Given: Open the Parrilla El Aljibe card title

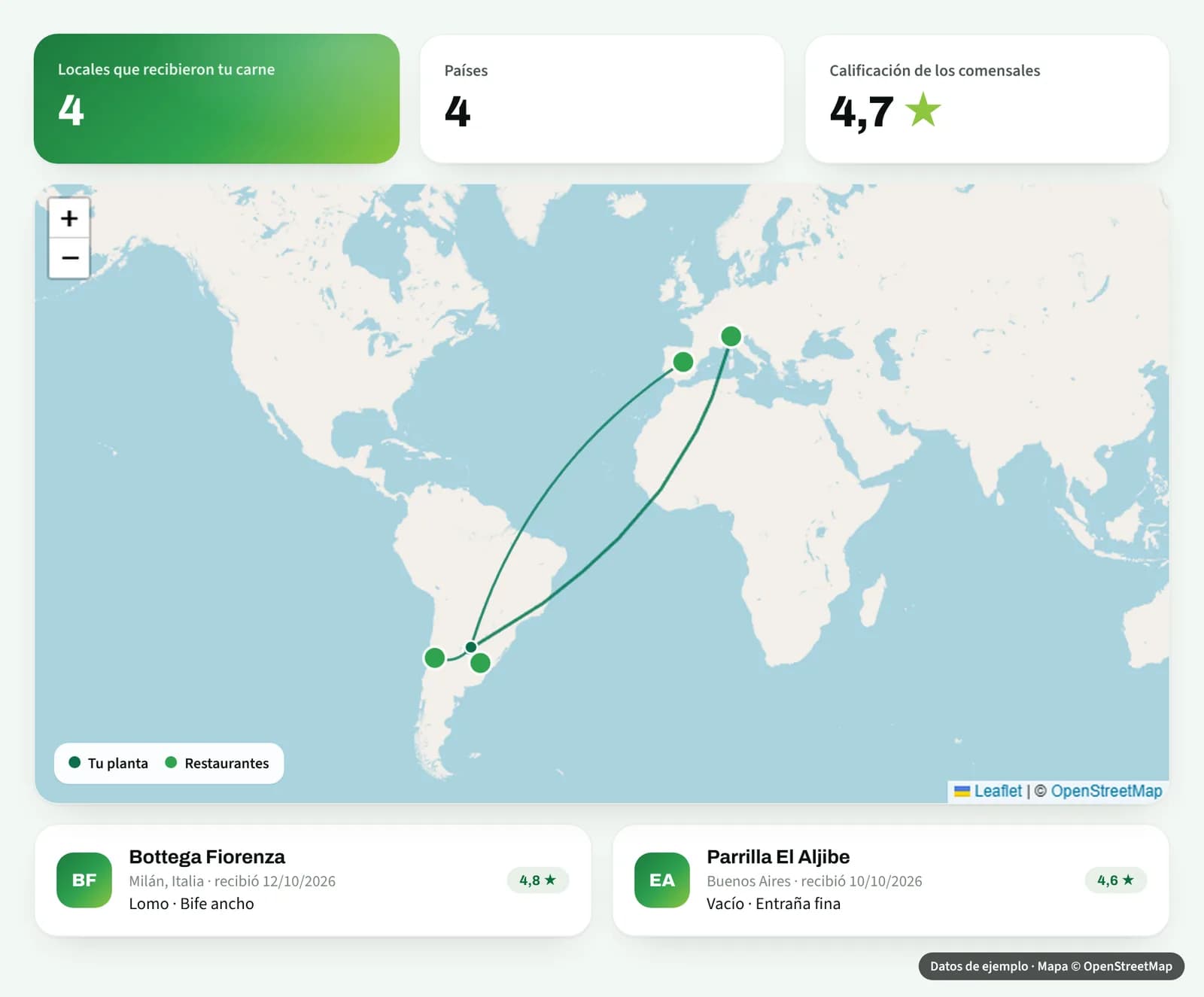Looking at the screenshot, I should tap(778, 857).
